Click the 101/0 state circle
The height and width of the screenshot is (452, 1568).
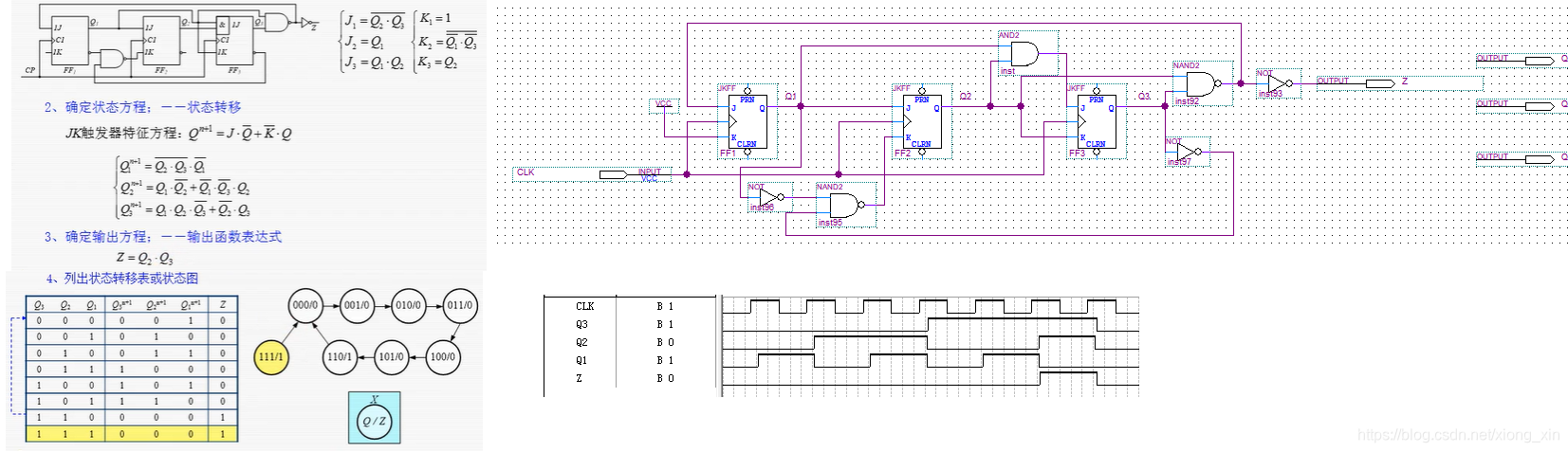[391, 357]
